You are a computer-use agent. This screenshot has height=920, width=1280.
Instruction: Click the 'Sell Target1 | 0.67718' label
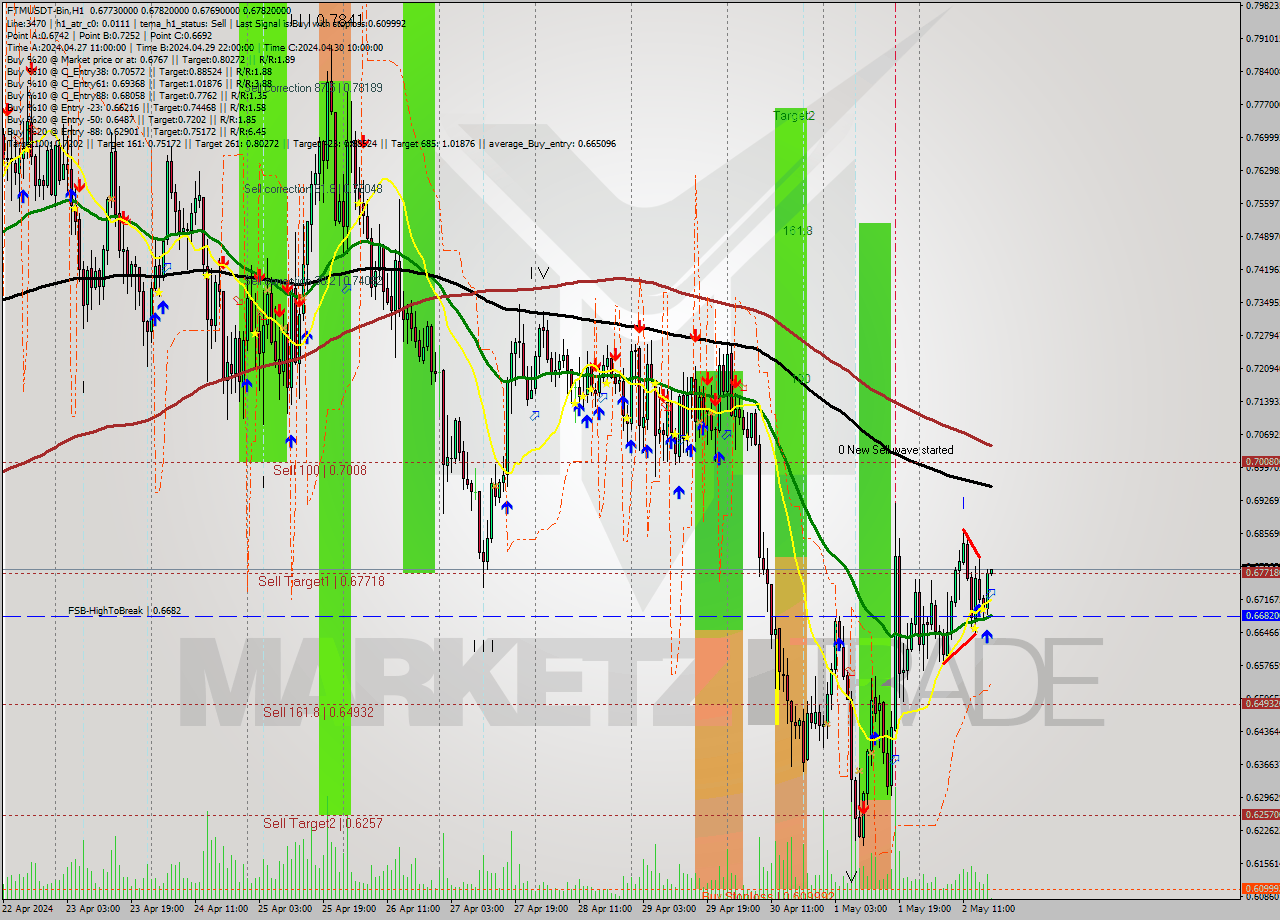click(x=321, y=581)
